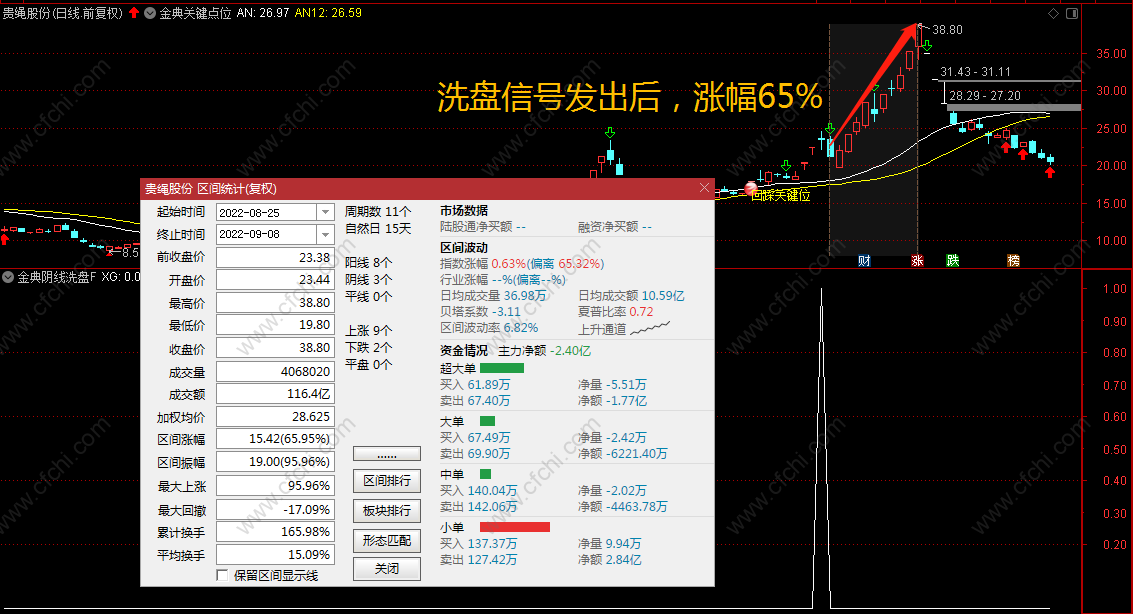Click the 上升通道 trend sparkline

pyautogui.click(x=650, y=329)
